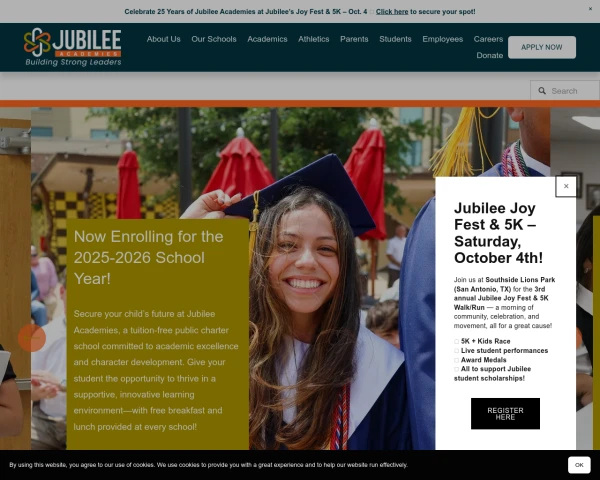Follow the 'Click here' banner link
The height and width of the screenshot is (480, 600).
coord(392,12)
